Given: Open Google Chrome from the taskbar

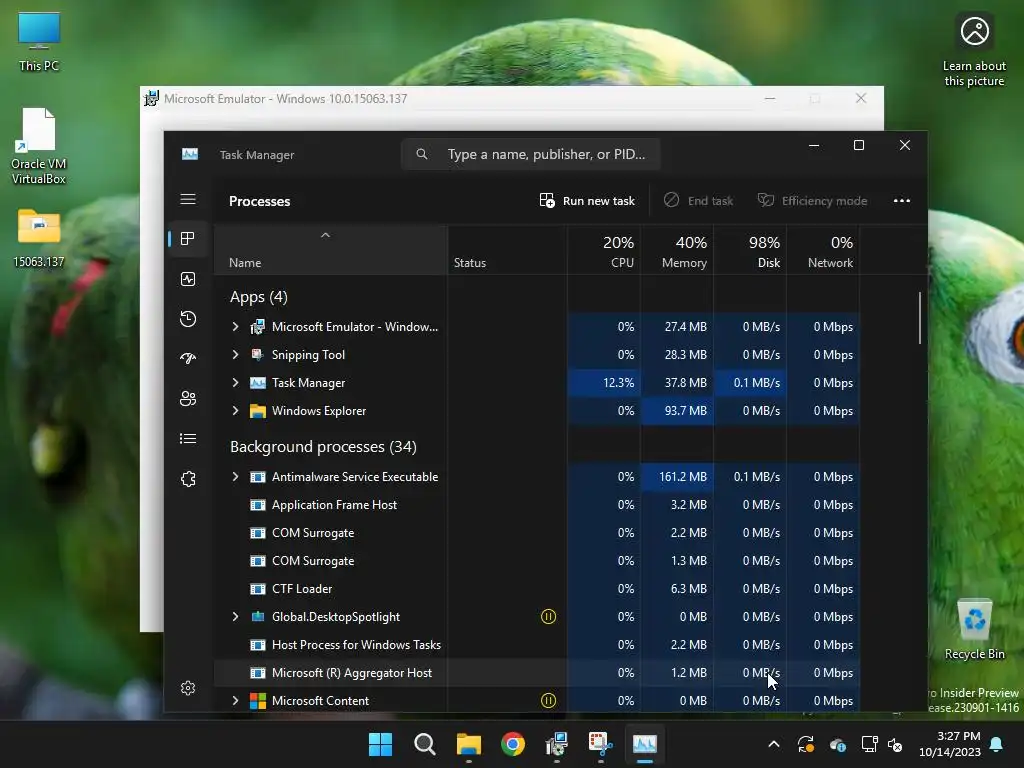Looking at the screenshot, I should (513, 744).
